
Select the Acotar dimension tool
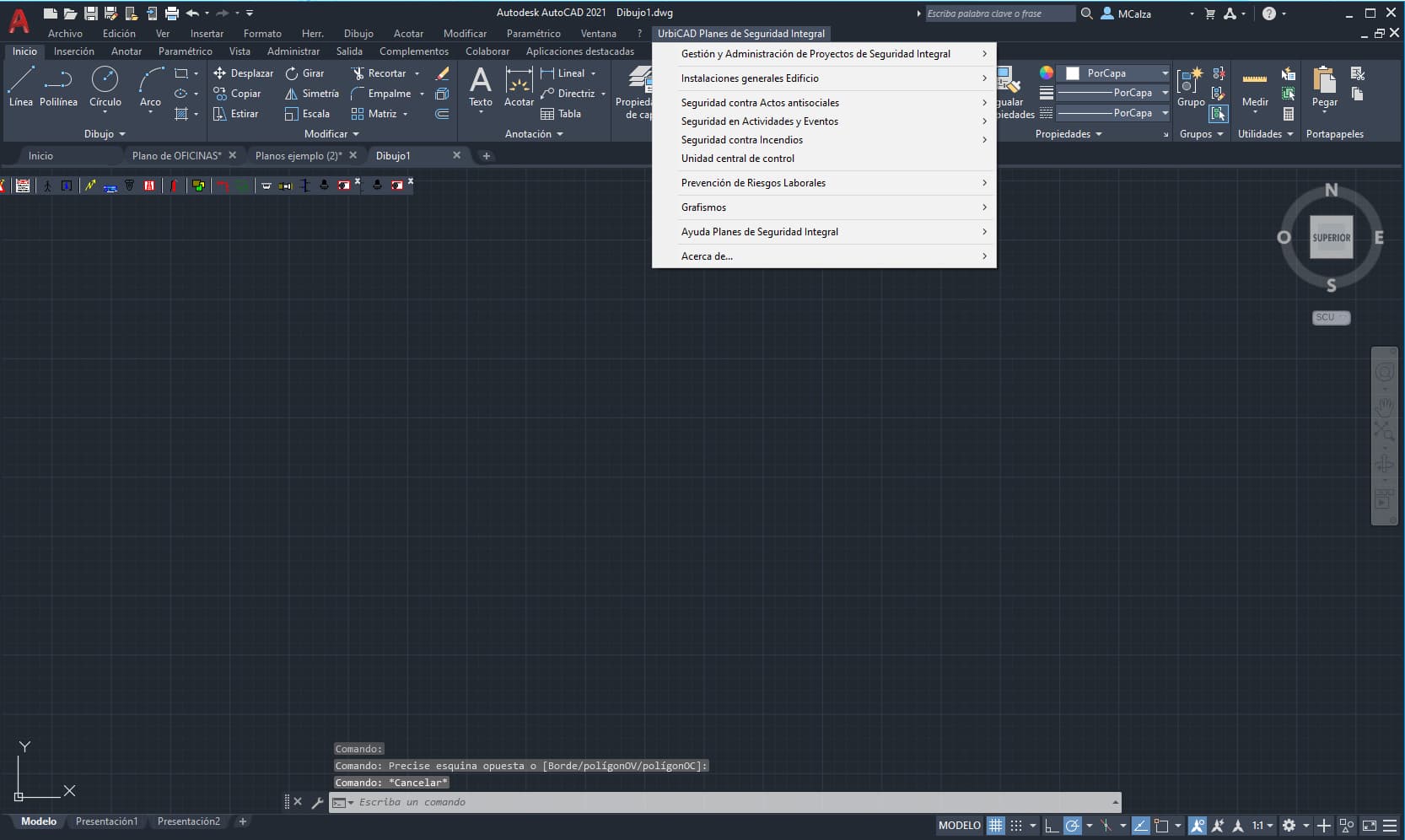[x=519, y=86]
